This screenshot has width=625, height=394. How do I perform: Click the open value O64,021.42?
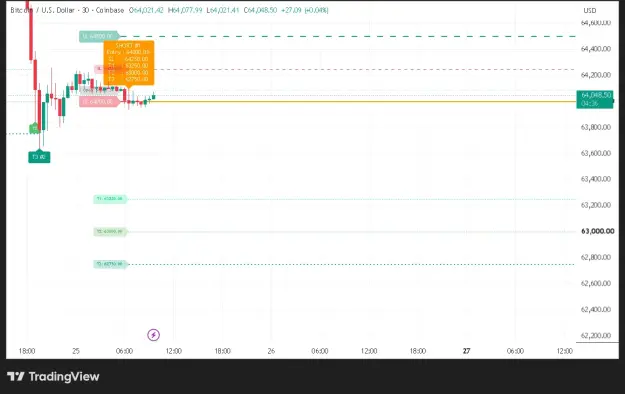pyautogui.click(x=146, y=10)
